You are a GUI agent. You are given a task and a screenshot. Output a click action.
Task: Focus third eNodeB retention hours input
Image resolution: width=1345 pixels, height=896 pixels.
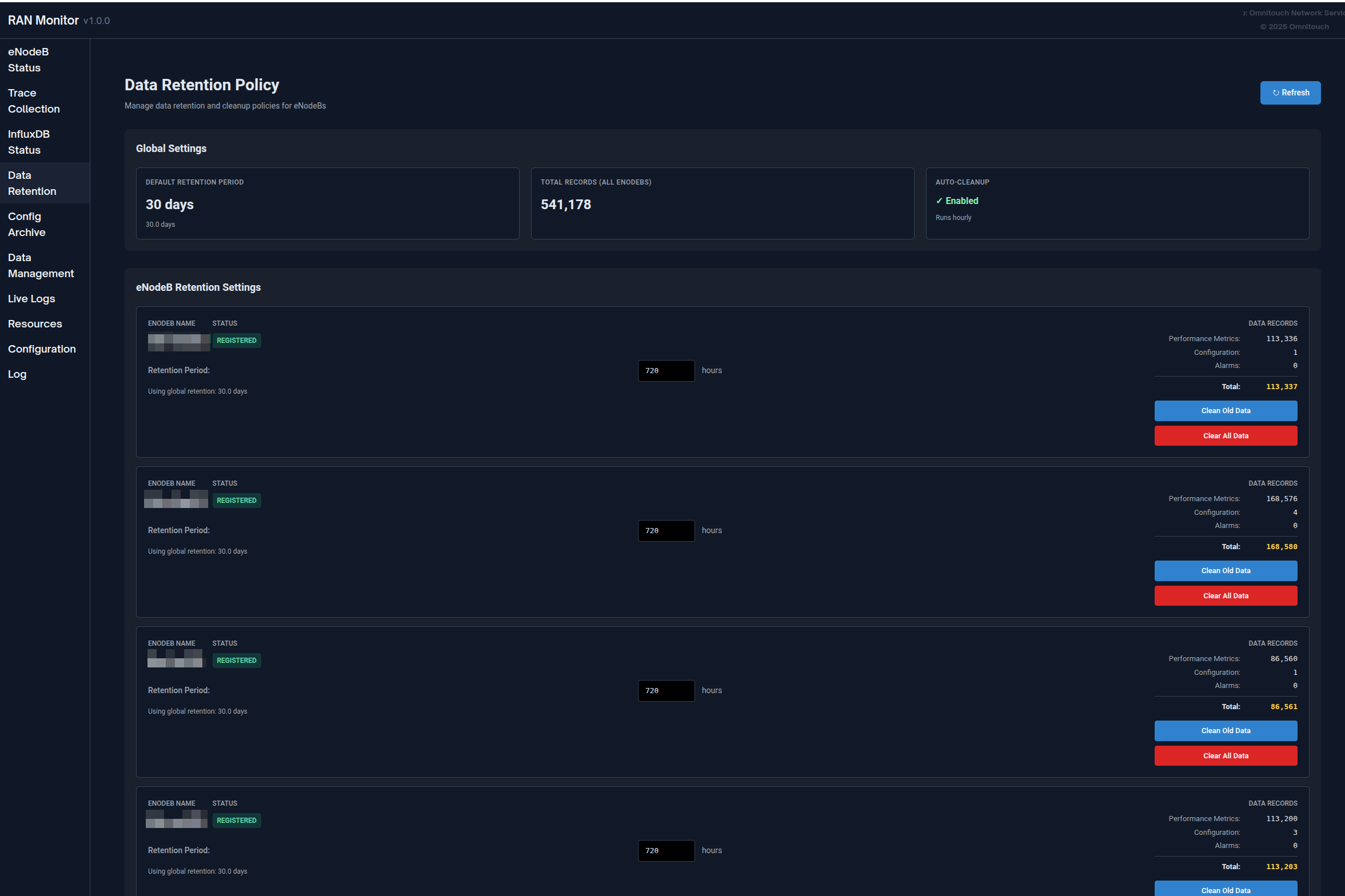[665, 690]
